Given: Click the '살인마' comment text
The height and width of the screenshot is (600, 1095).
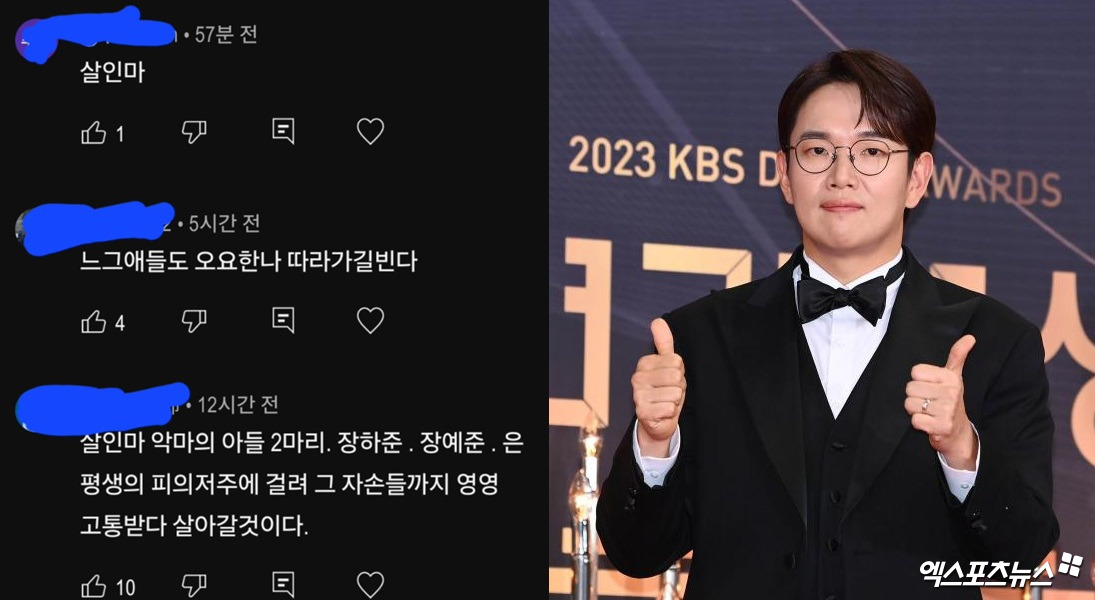Looking at the screenshot, I should tap(112, 72).
